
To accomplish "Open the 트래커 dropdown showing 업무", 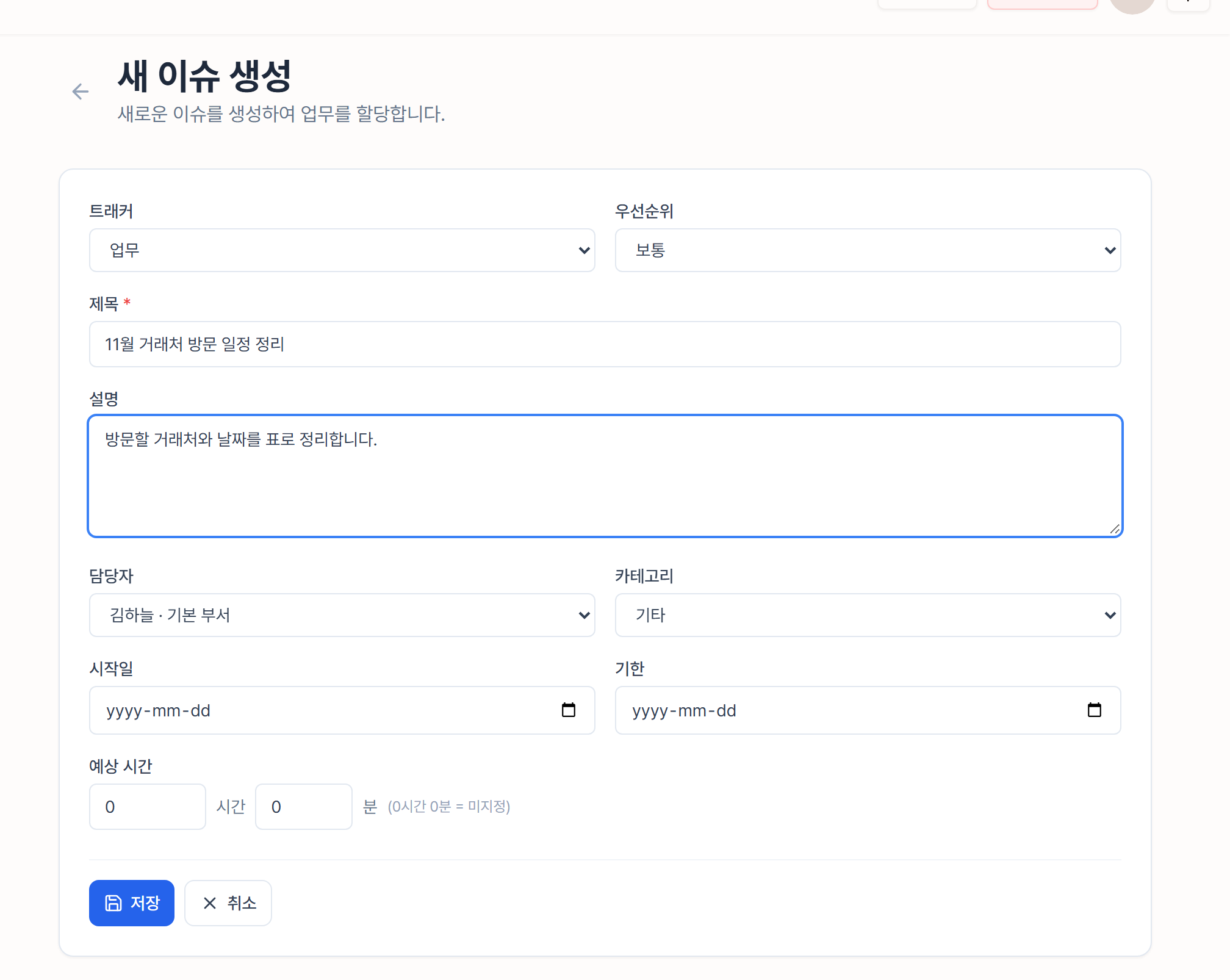I will pos(342,250).
